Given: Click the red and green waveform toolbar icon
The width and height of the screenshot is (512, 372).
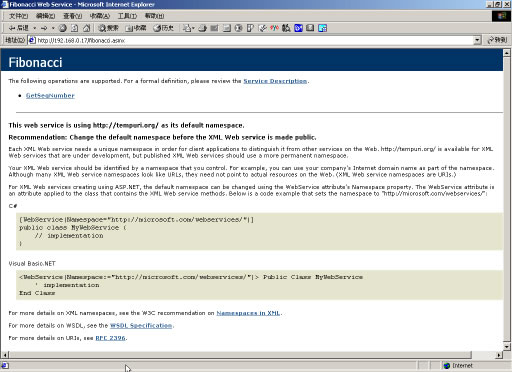Looking at the screenshot, I should (x=274, y=28).
